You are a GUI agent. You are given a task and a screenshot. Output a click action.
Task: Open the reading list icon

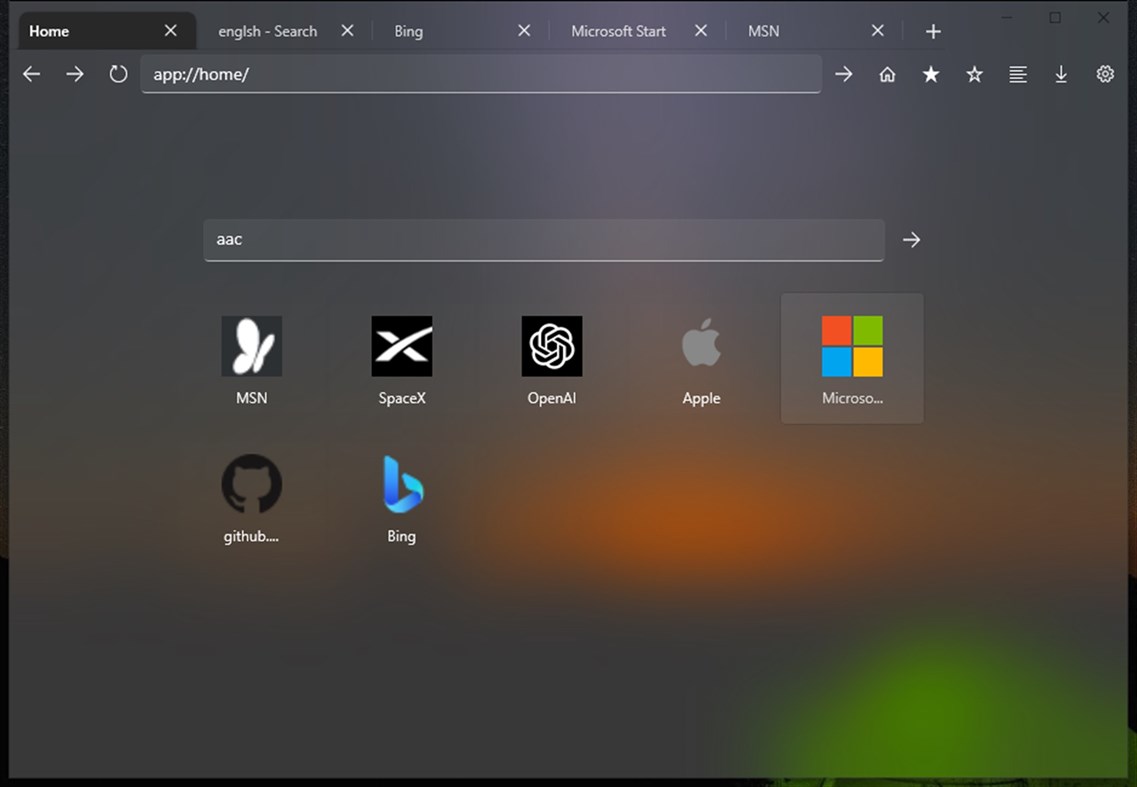pyautogui.click(x=1018, y=73)
